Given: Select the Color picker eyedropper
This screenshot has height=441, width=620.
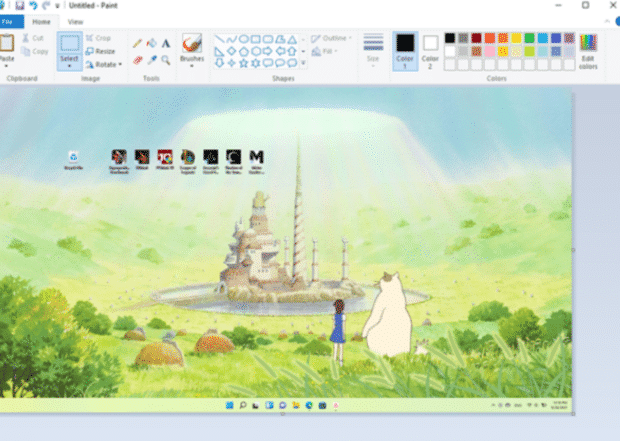Looking at the screenshot, I should click(x=151, y=60).
